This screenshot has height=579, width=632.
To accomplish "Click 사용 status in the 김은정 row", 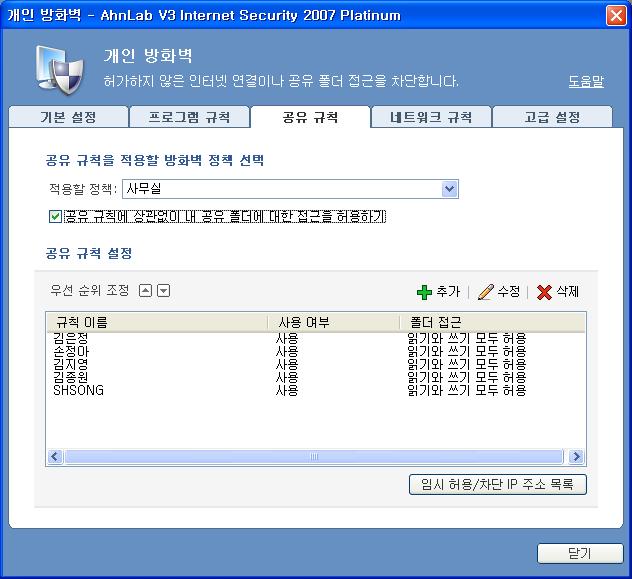I will 287,338.
